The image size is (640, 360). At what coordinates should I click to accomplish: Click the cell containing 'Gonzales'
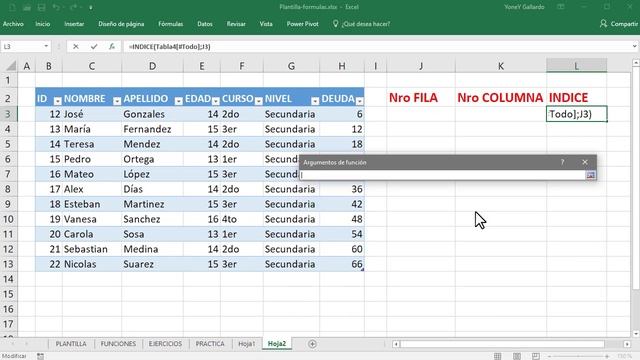pos(152,114)
